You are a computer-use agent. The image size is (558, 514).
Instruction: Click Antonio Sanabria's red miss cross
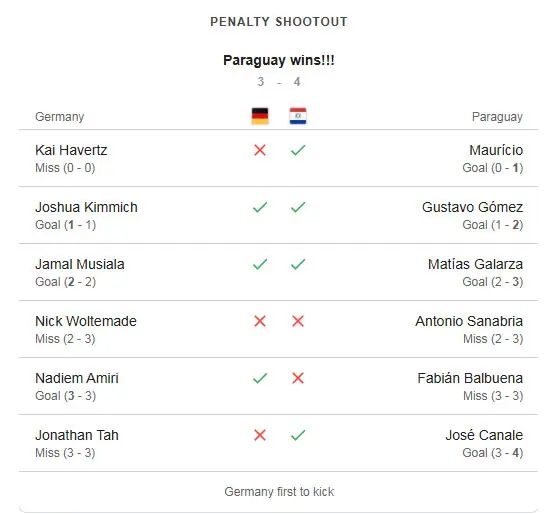298,321
